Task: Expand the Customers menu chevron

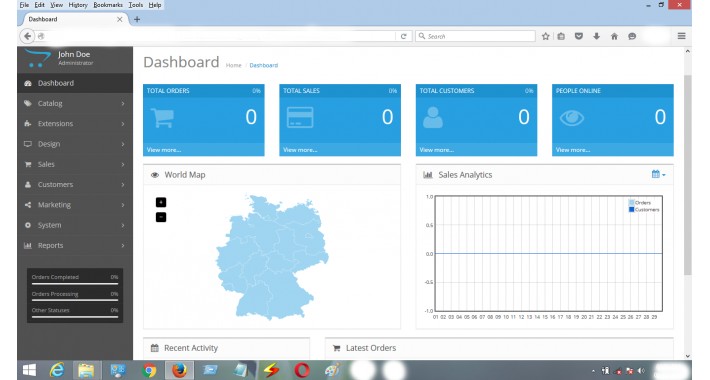Action: (x=123, y=185)
